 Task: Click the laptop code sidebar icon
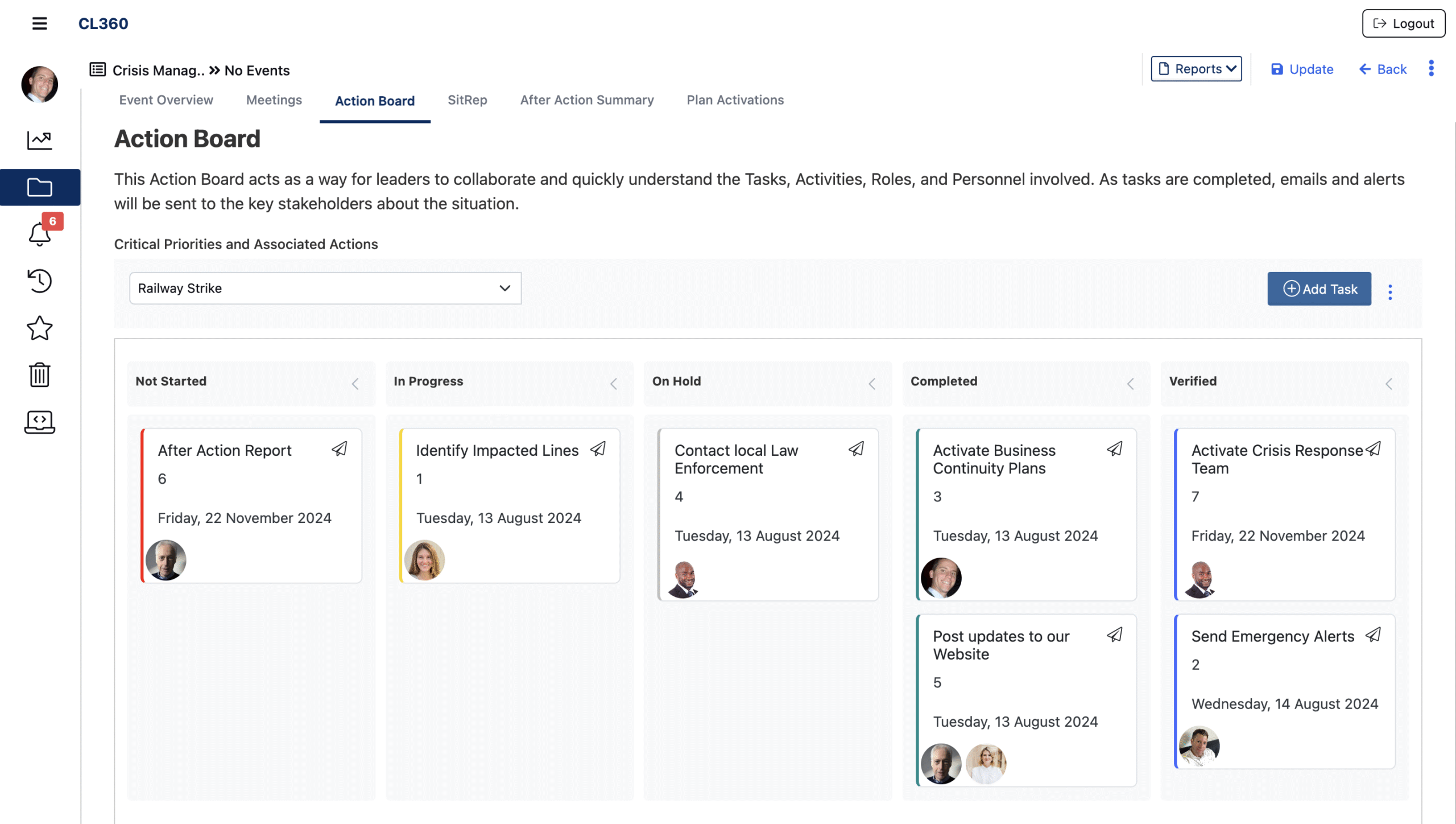coord(39,422)
